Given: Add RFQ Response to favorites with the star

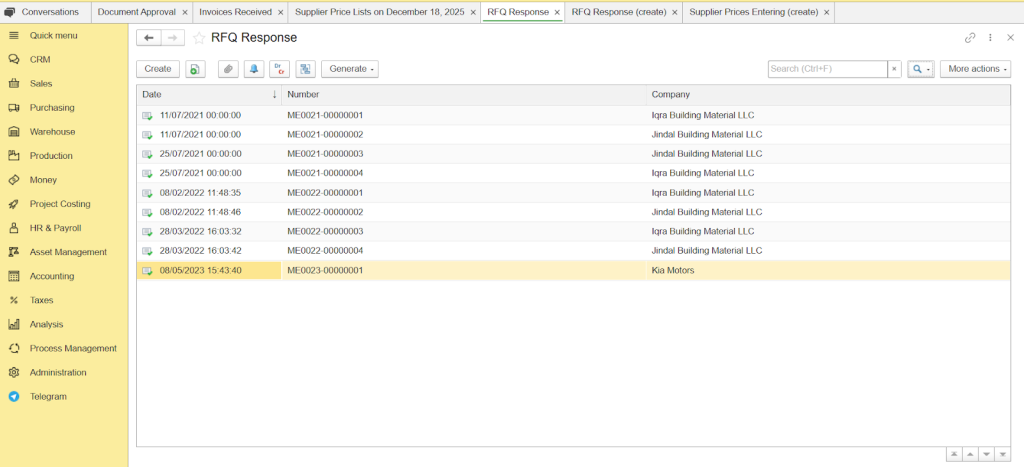Looking at the screenshot, I should pyautogui.click(x=199, y=38).
